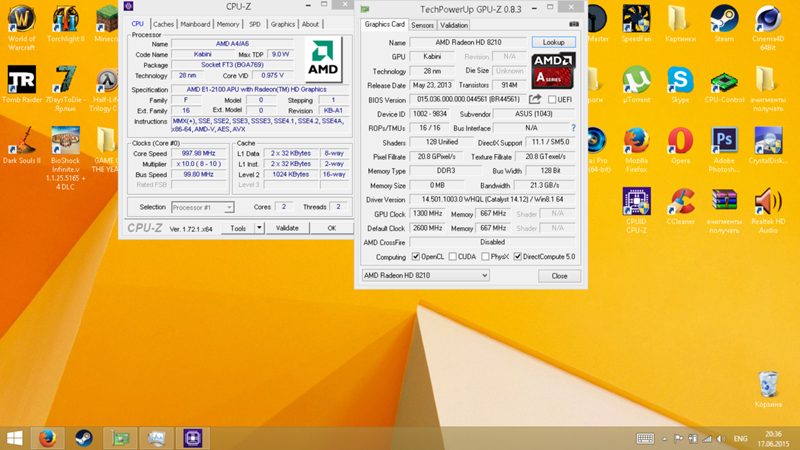Launch Mozilla Firefox desktop icon

point(636,150)
